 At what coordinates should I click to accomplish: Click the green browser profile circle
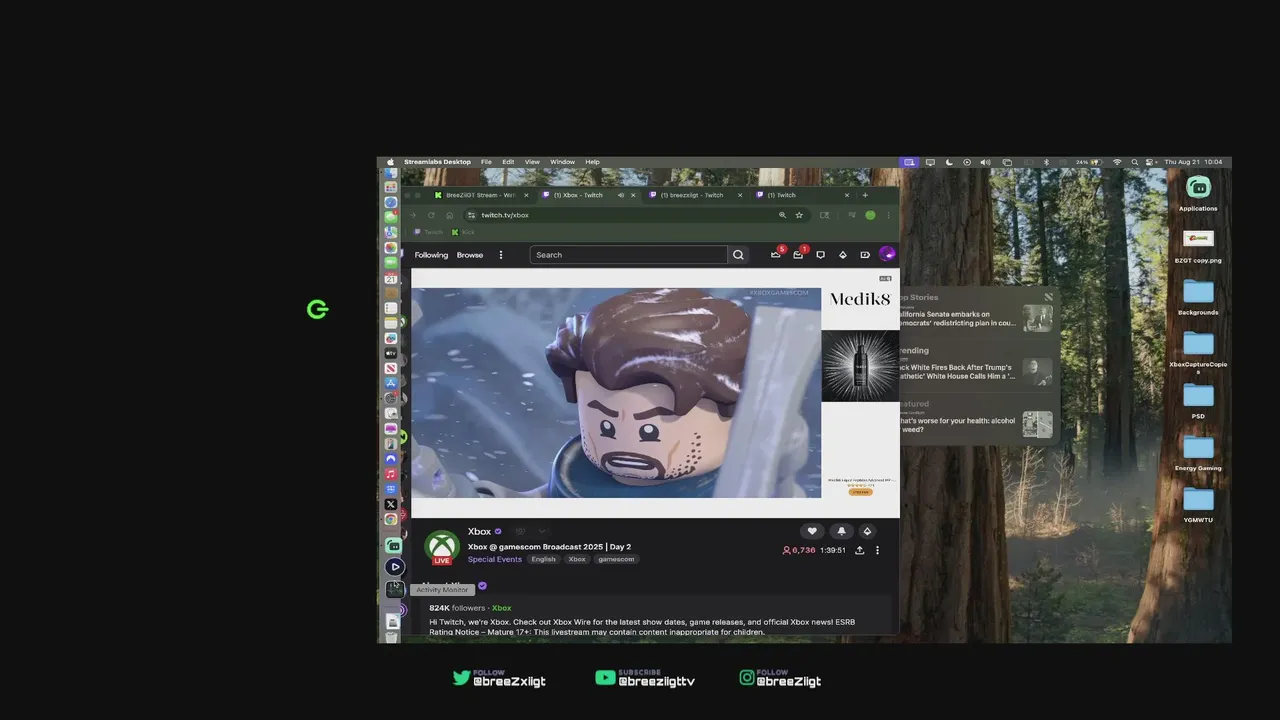(870, 215)
